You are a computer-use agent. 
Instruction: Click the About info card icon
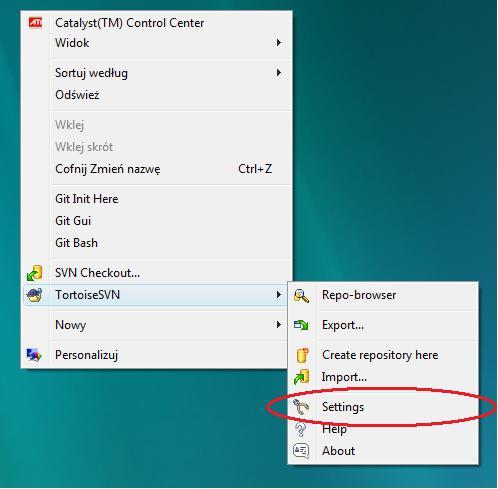[301, 451]
